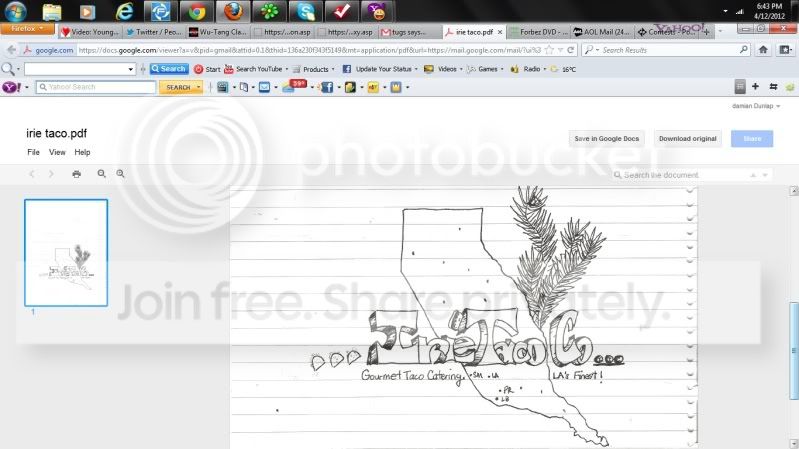
Task: Open the orange Firefox menu dropdown
Action: [x=28, y=29]
